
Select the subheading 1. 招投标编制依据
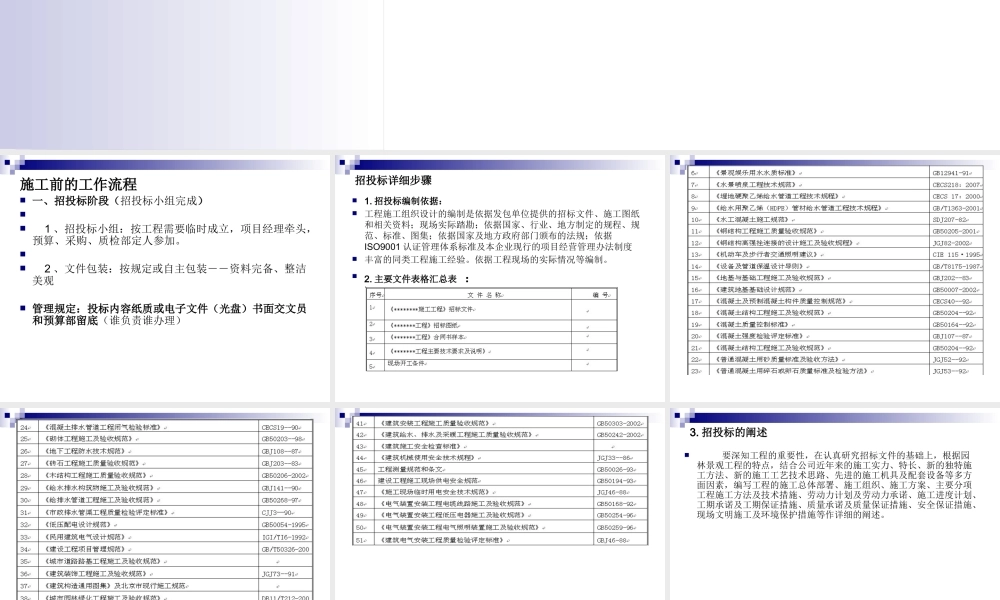pos(404,201)
